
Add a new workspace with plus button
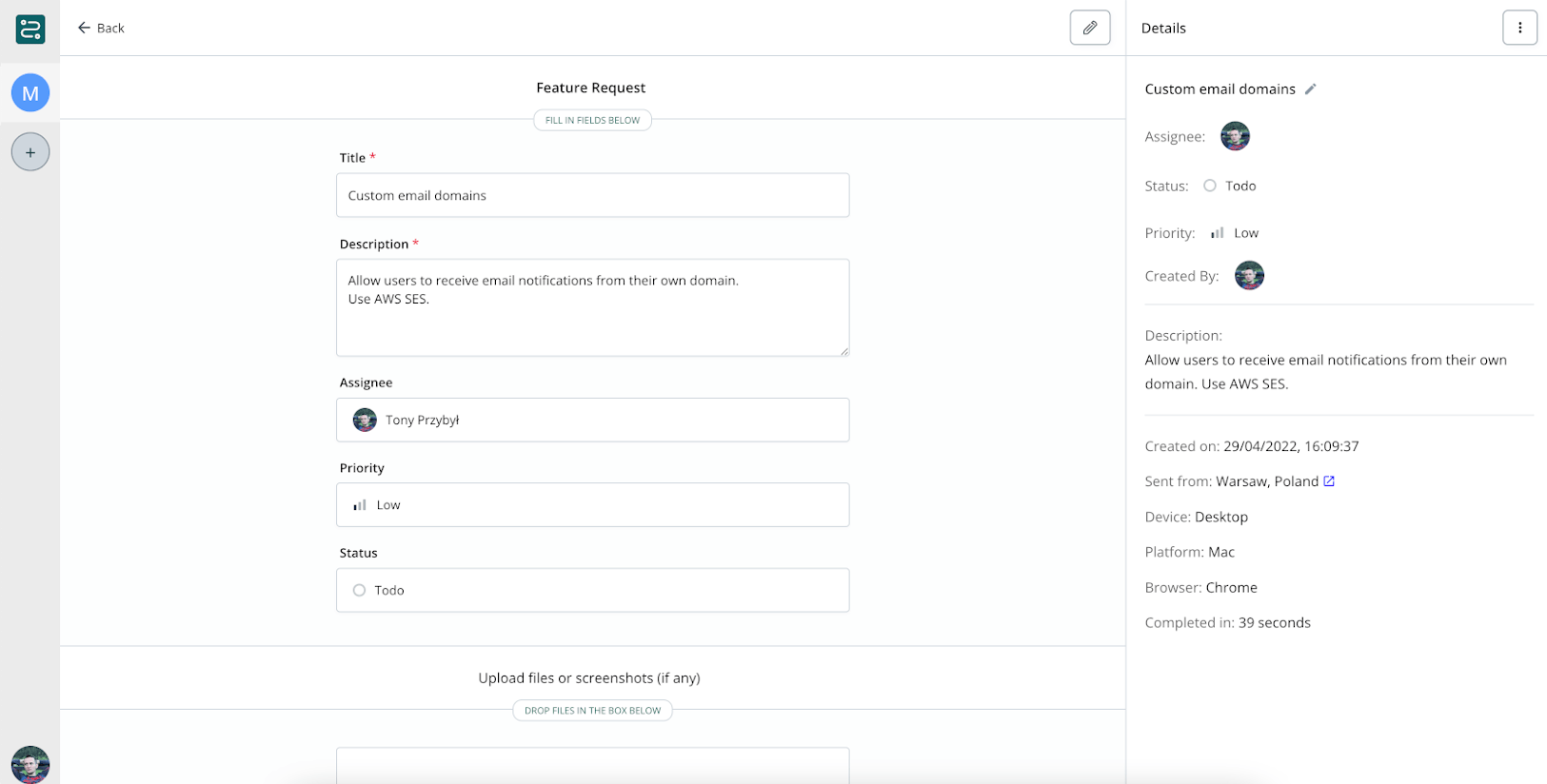[x=30, y=152]
